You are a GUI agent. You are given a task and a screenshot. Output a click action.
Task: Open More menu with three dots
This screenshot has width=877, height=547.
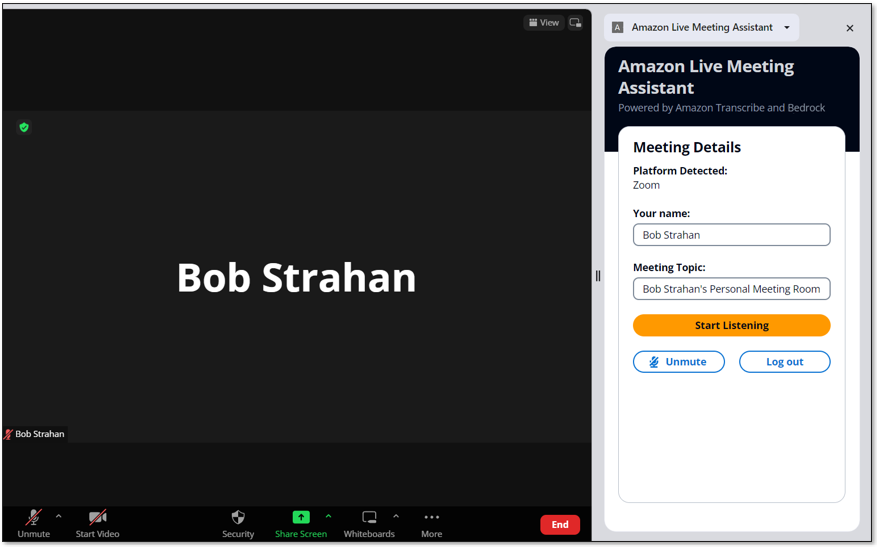(432, 524)
